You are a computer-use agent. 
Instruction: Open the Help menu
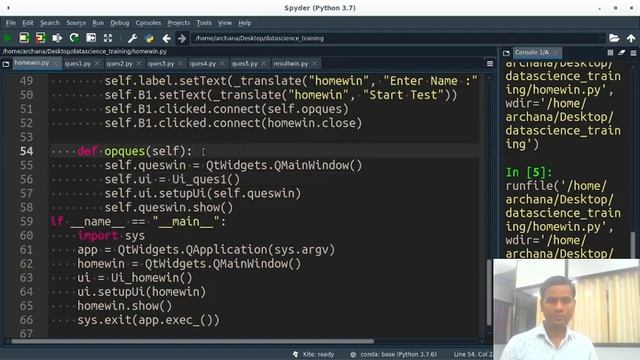tap(244, 23)
